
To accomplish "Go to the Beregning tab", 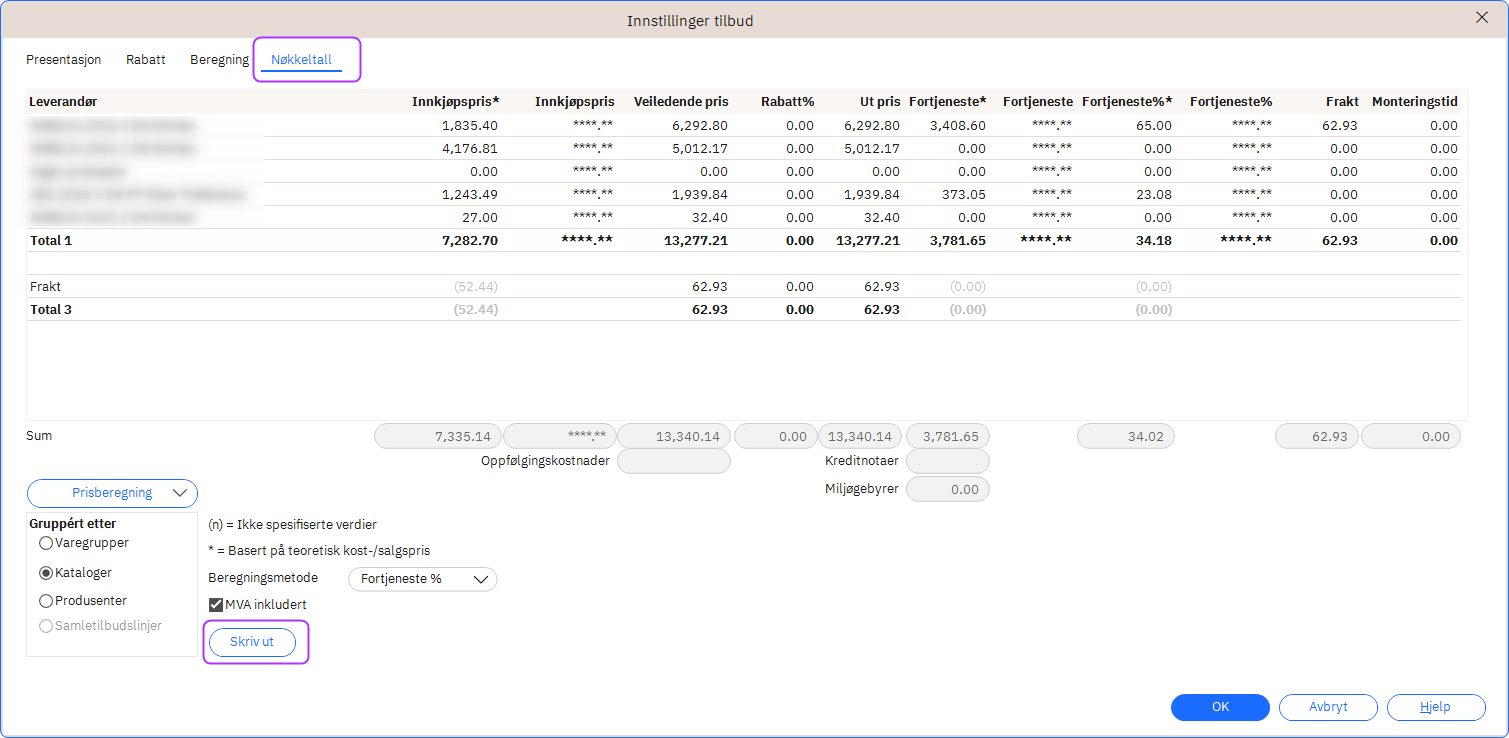I will coord(219,60).
